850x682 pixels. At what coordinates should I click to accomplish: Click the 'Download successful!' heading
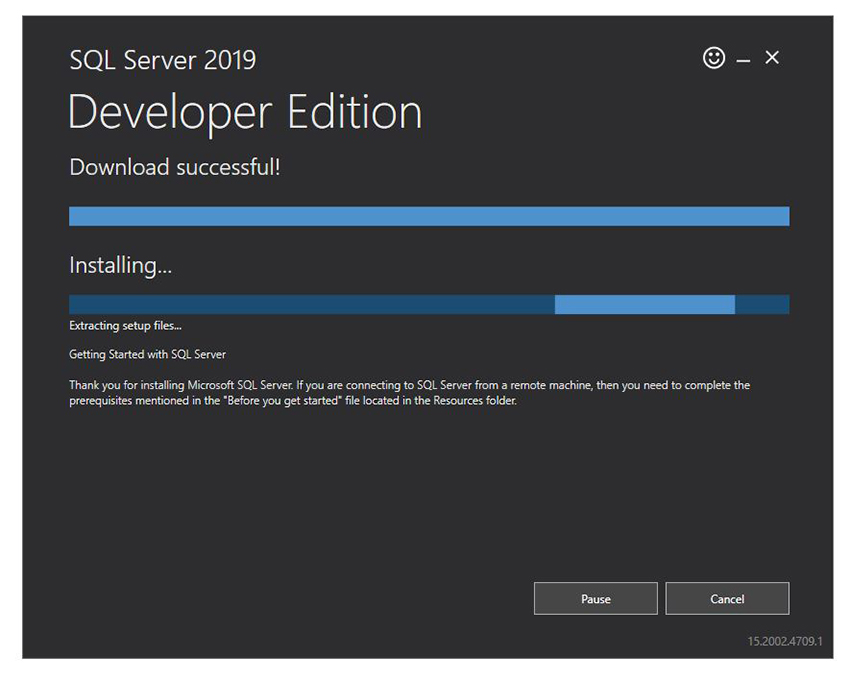coord(175,167)
